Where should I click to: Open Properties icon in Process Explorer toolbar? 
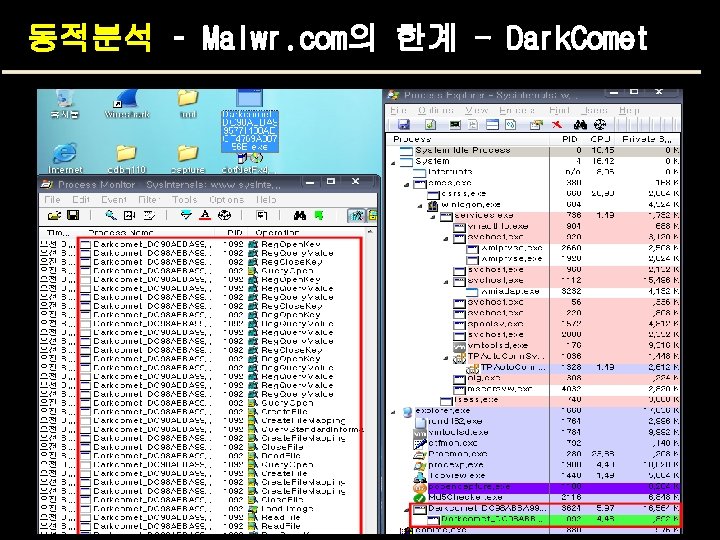point(535,124)
